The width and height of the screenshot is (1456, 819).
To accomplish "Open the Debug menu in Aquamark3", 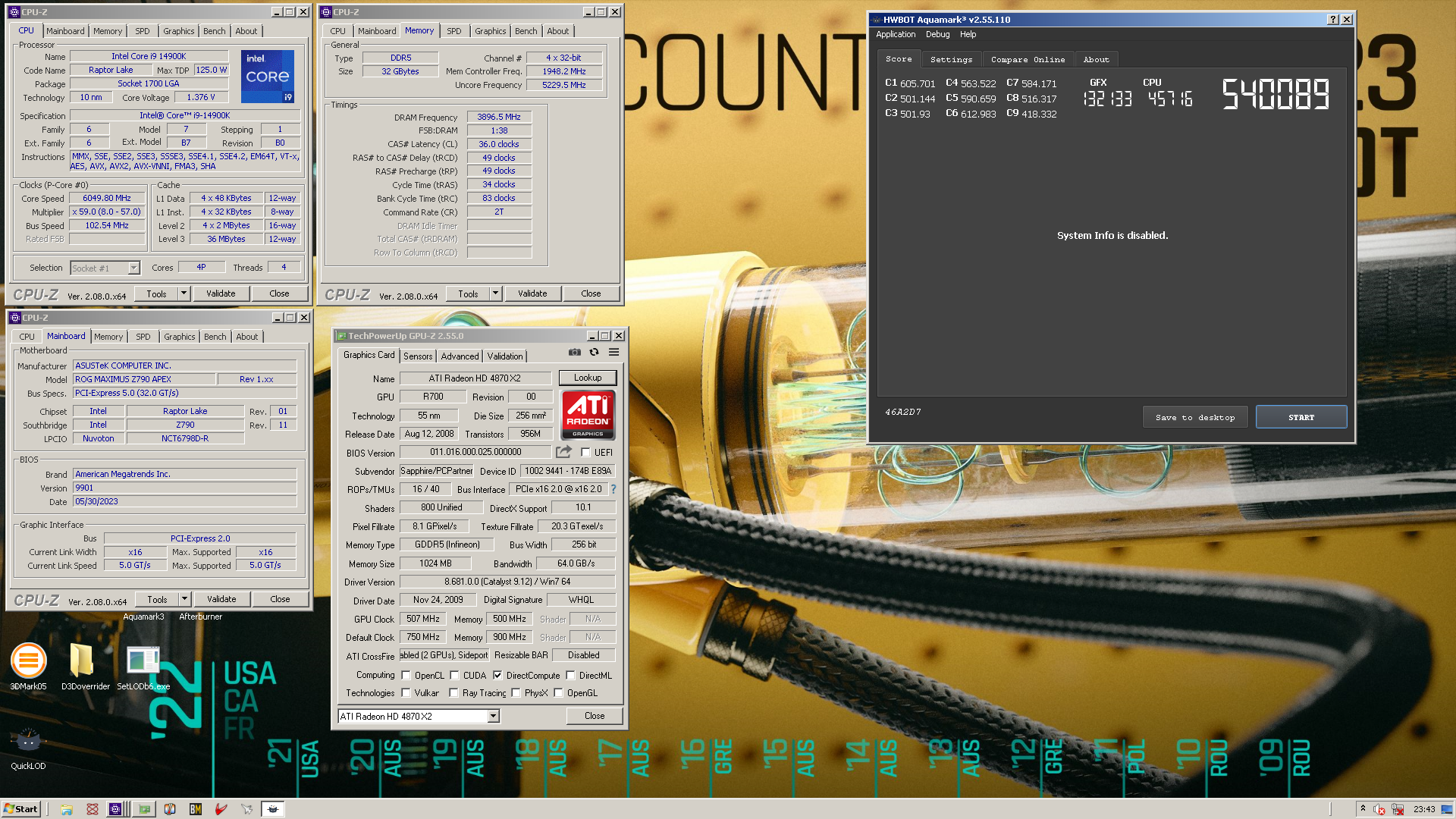I will (x=937, y=34).
